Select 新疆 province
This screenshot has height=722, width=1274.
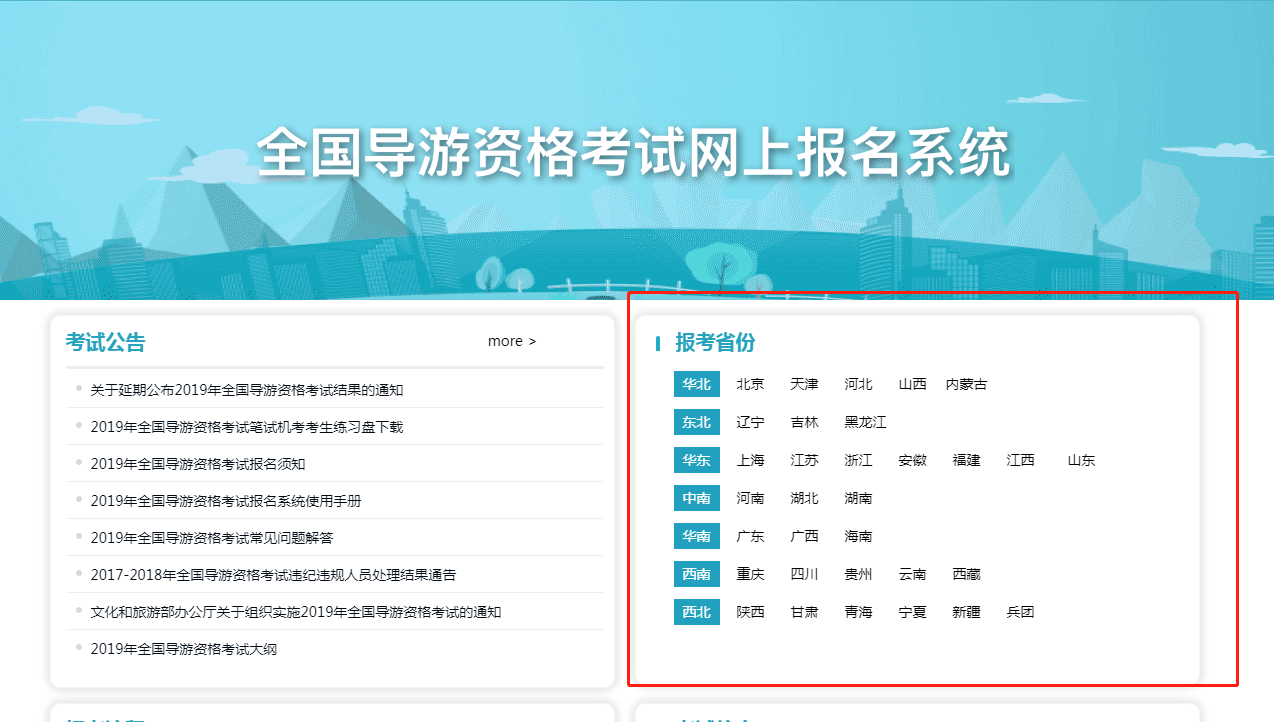click(966, 612)
